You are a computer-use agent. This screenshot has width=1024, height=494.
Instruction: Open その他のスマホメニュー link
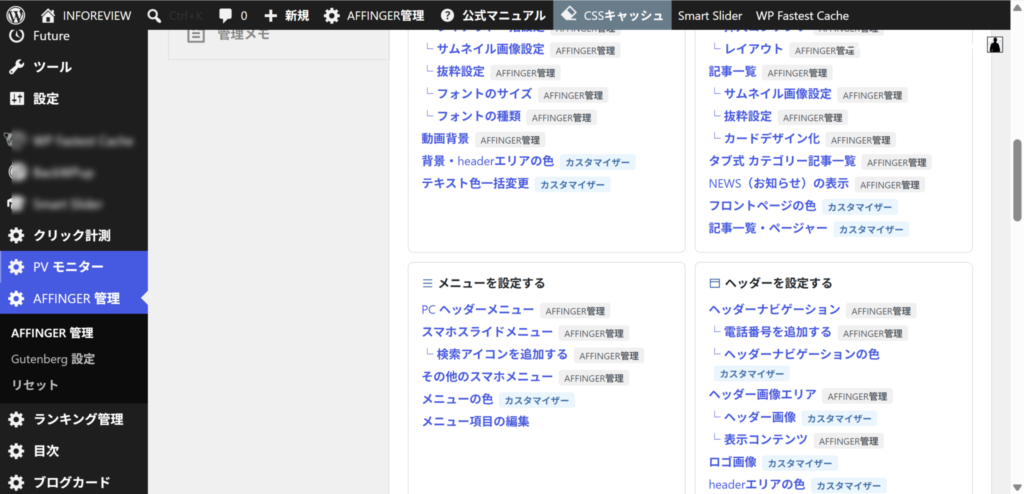[487, 377]
